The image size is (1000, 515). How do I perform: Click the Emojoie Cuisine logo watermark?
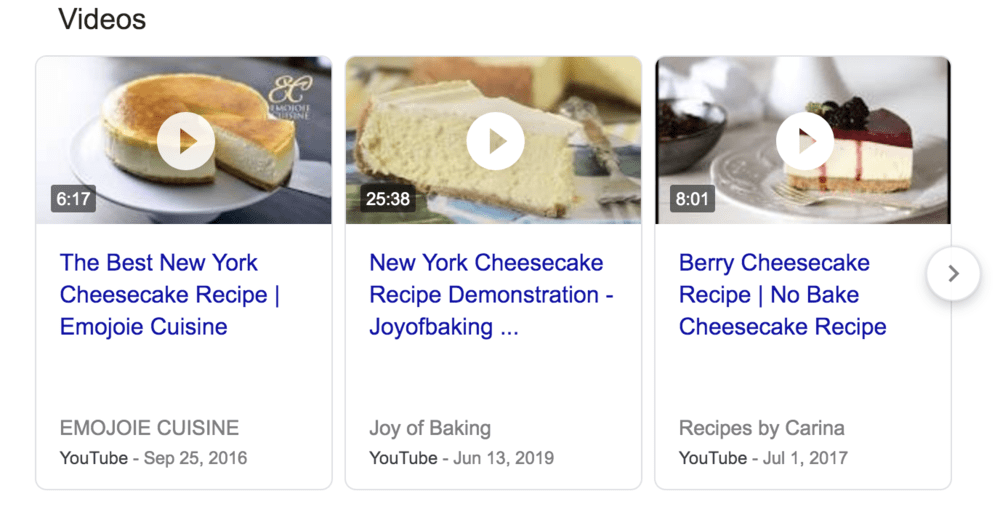point(288,97)
